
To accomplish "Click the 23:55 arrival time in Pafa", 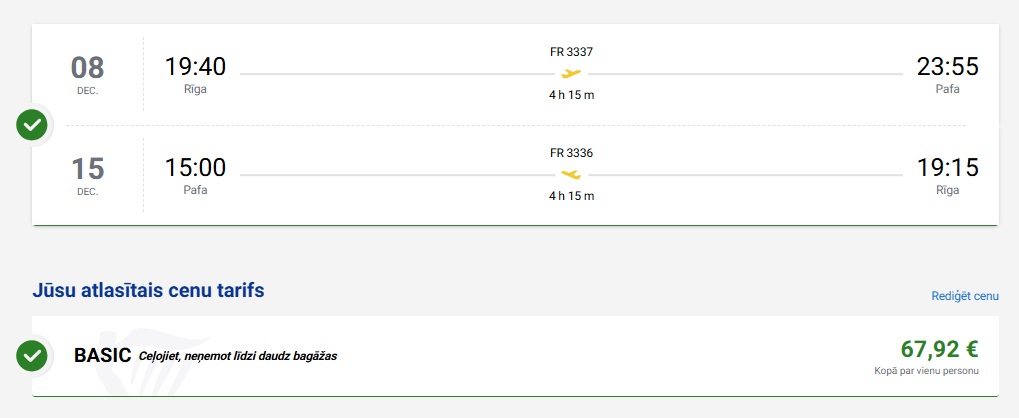I will click(947, 67).
